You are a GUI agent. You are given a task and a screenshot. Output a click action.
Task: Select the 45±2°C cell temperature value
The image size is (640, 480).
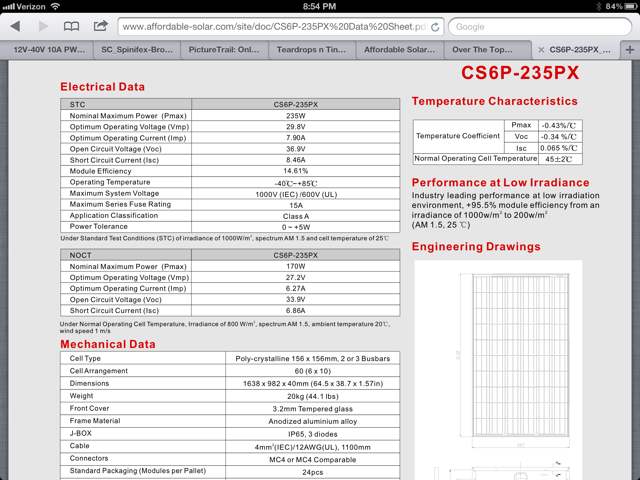click(559, 159)
